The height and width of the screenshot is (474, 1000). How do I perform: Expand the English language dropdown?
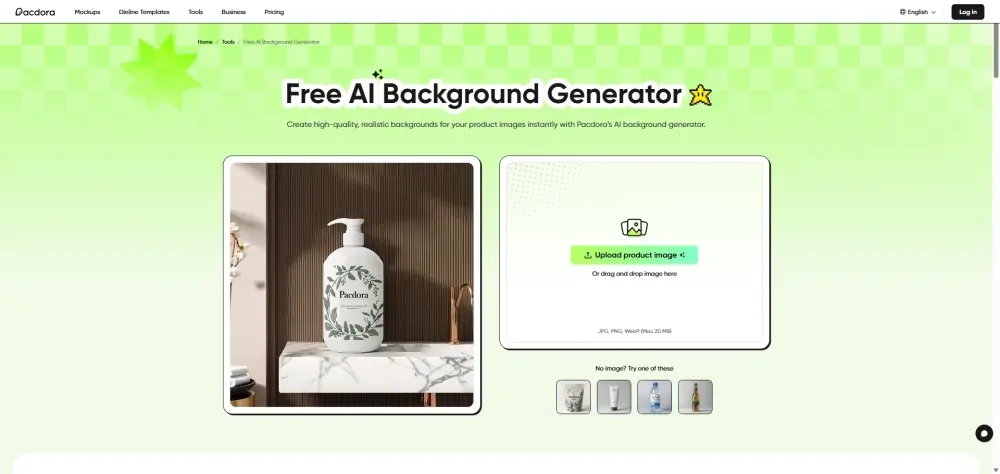[x=918, y=11]
